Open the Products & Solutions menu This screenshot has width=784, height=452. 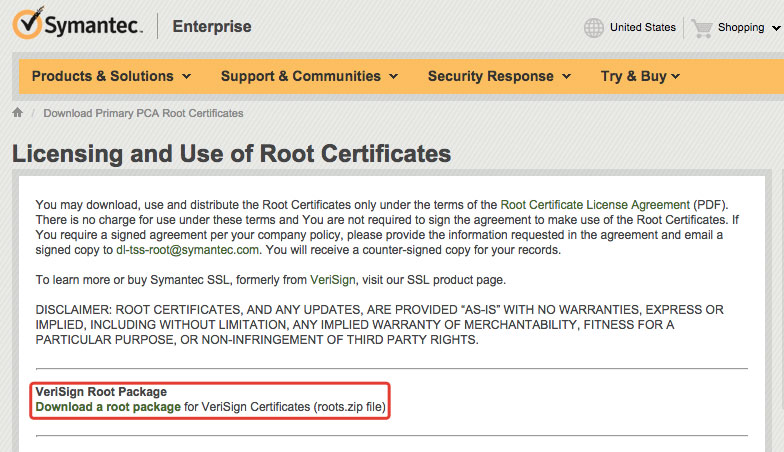[x=111, y=76]
